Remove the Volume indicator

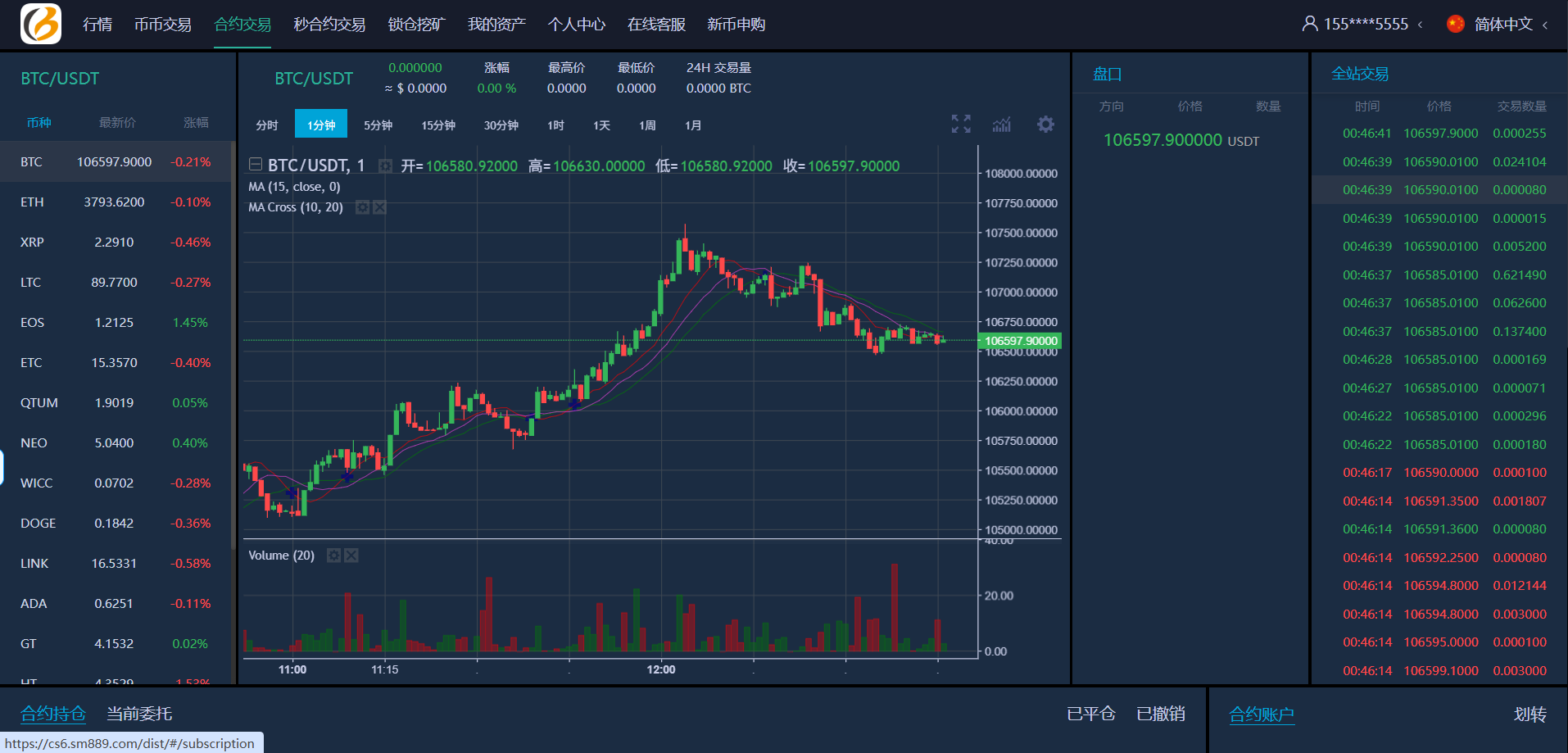351,556
